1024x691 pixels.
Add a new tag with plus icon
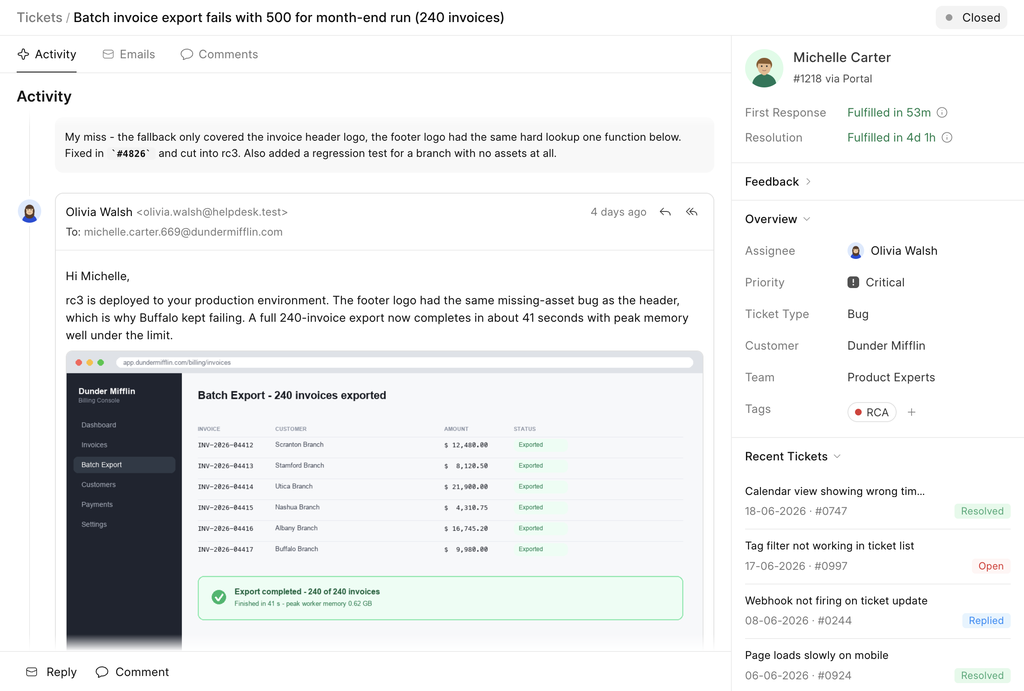pos(911,412)
